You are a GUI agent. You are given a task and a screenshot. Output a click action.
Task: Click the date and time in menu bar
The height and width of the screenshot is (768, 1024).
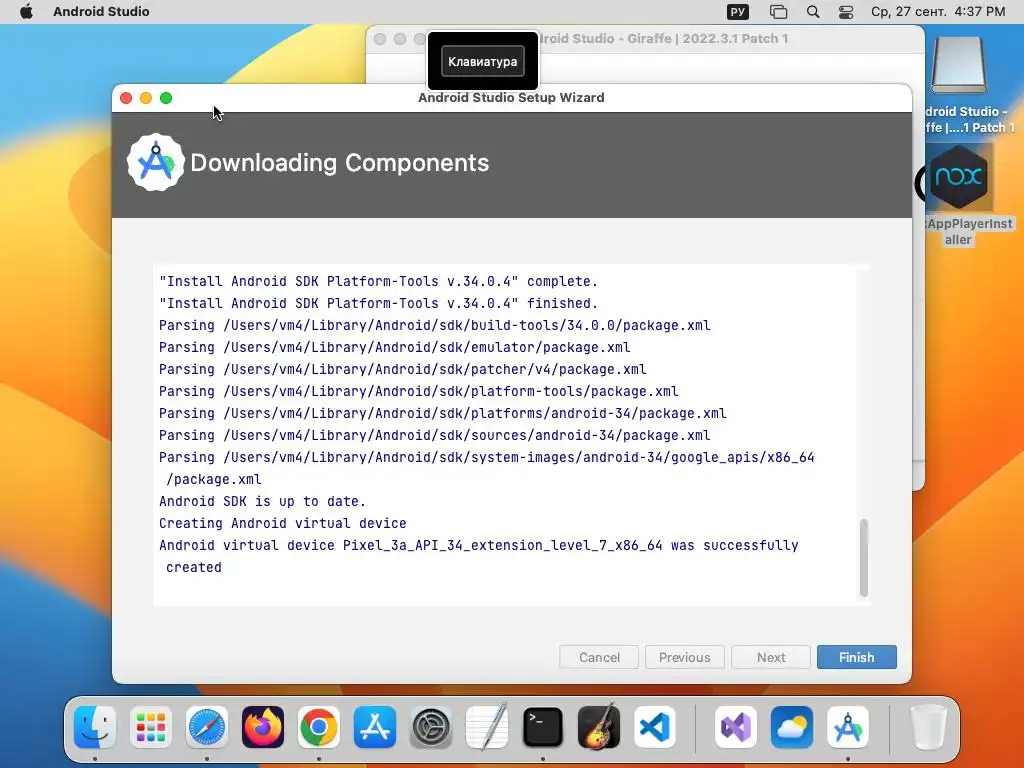click(938, 11)
